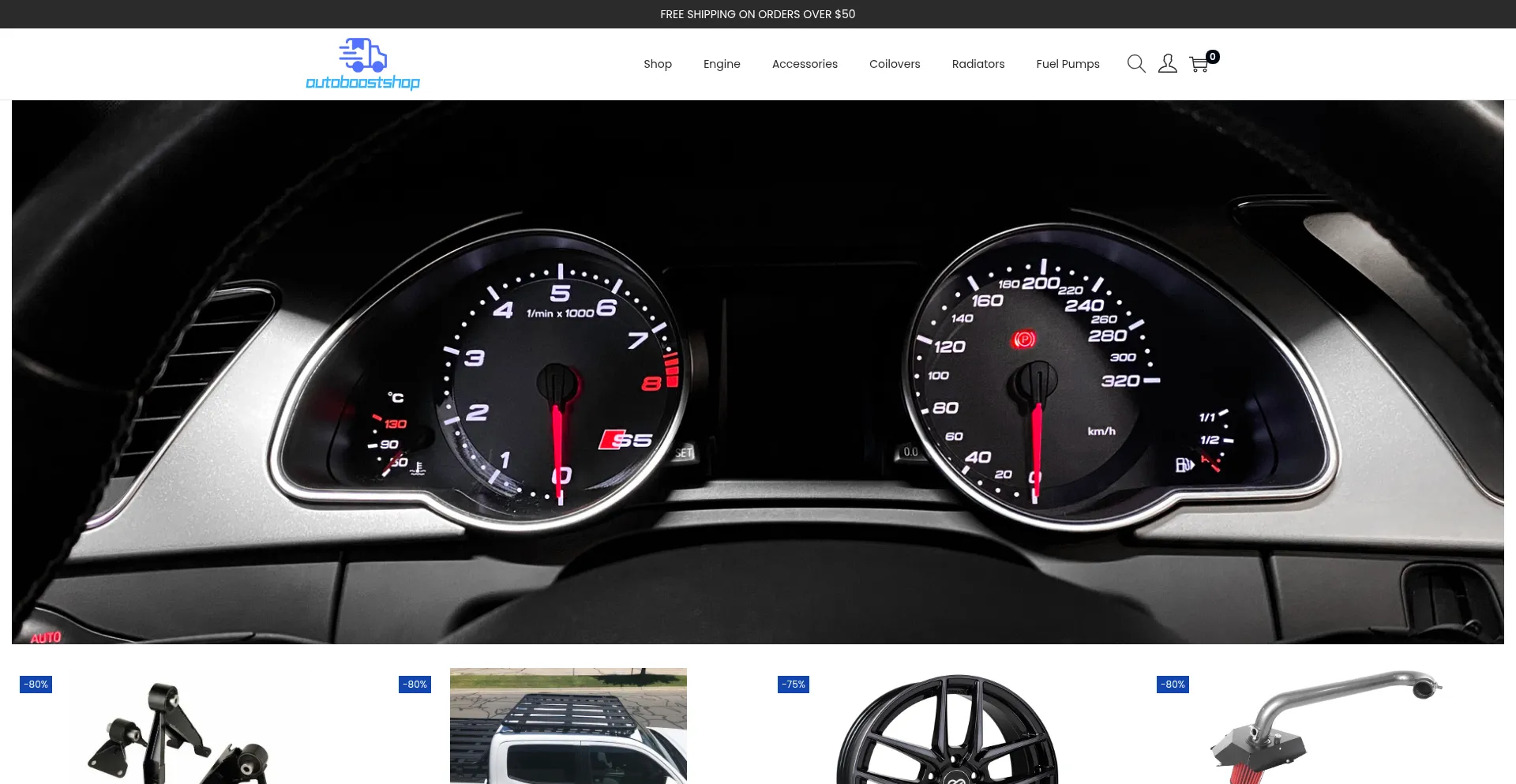
Task: Open the search magnifier icon
Action: (1136, 64)
